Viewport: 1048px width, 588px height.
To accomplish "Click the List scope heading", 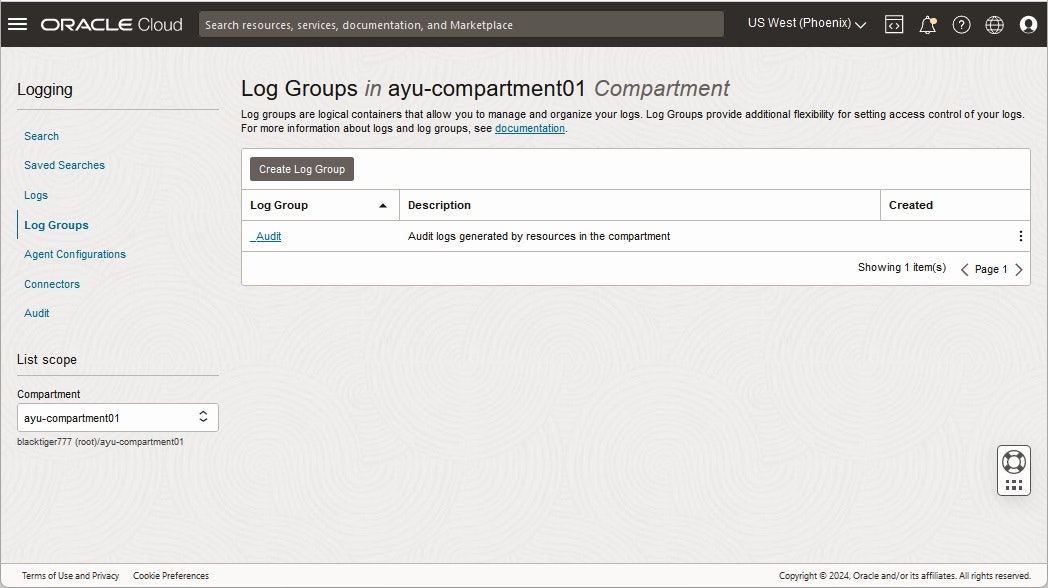I will (x=47, y=359).
